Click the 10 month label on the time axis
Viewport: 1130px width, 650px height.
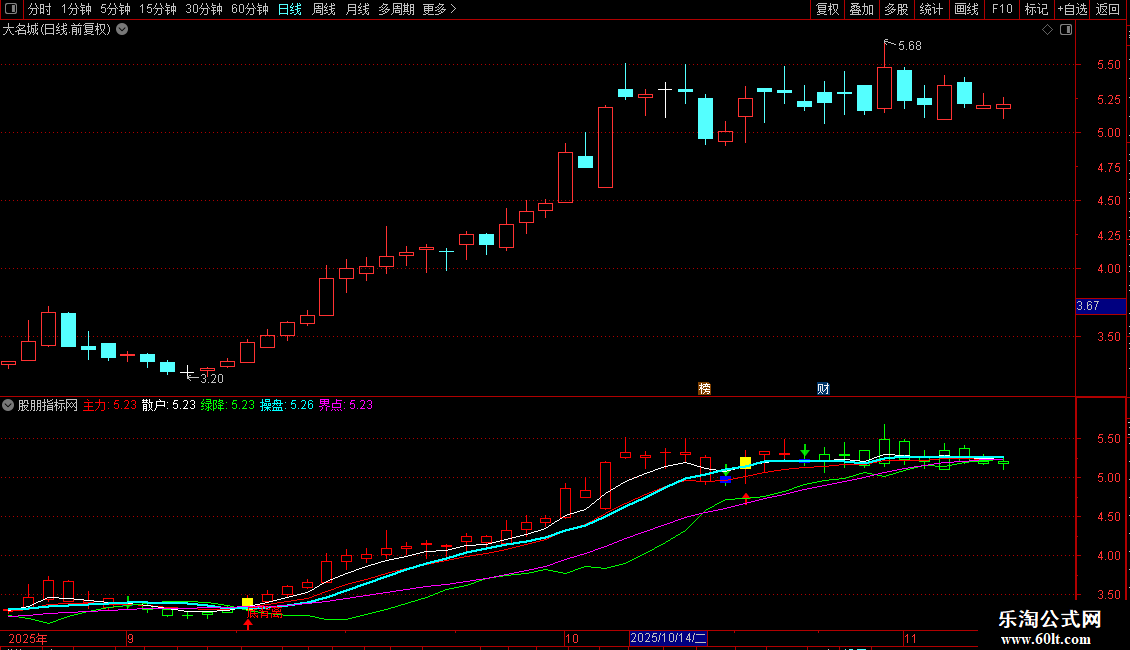(x=571, y=638)
